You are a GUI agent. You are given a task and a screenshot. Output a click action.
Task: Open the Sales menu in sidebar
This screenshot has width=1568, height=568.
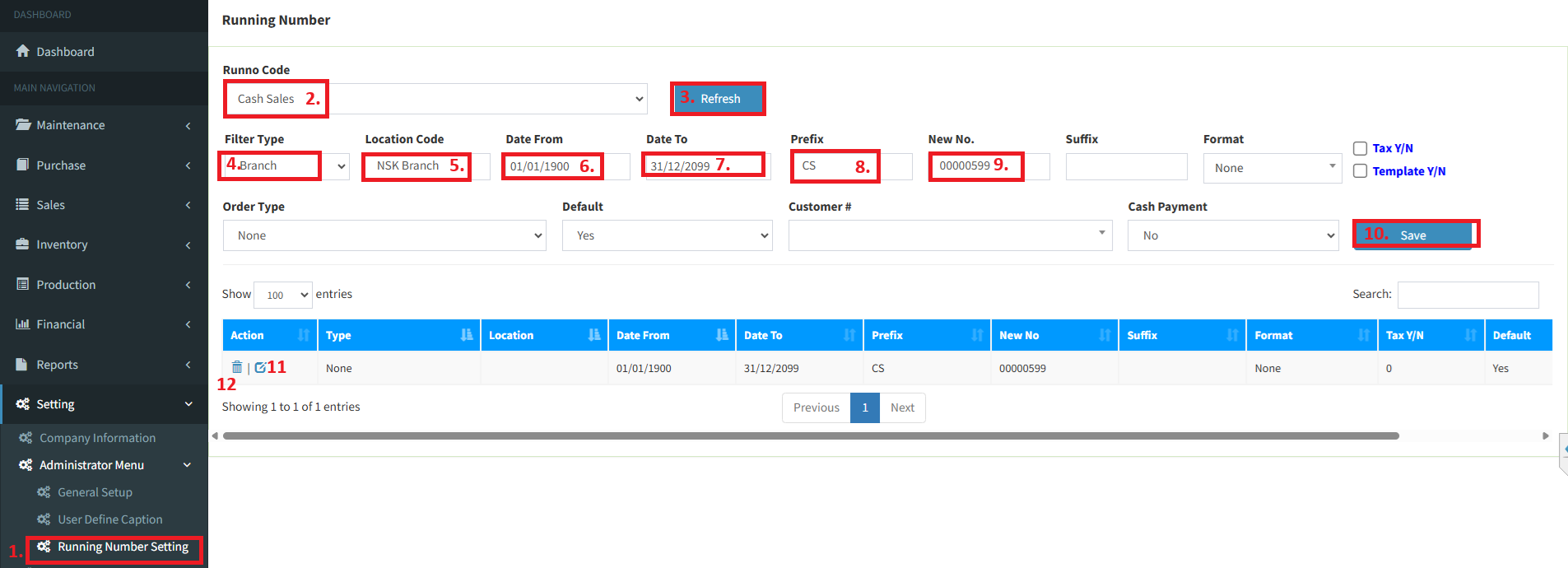tap(51, 205)
